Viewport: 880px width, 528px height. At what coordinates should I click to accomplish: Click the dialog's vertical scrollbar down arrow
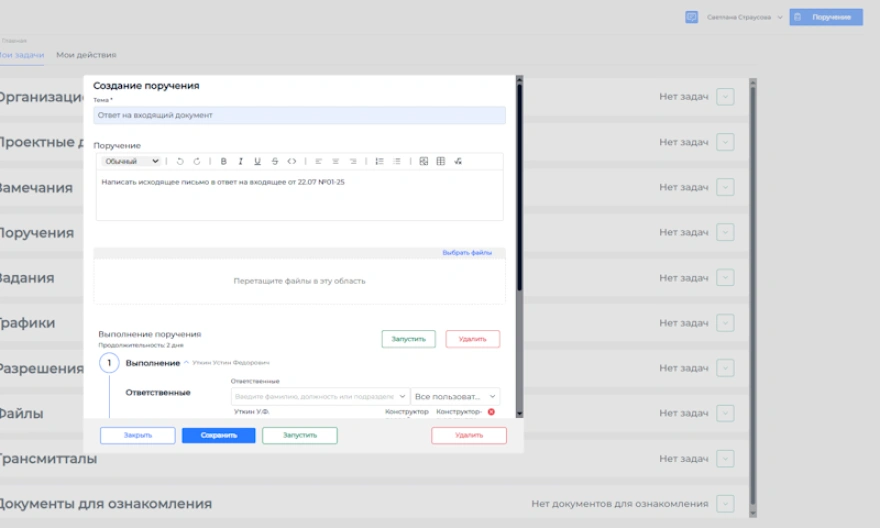click(x=519, y=414)
